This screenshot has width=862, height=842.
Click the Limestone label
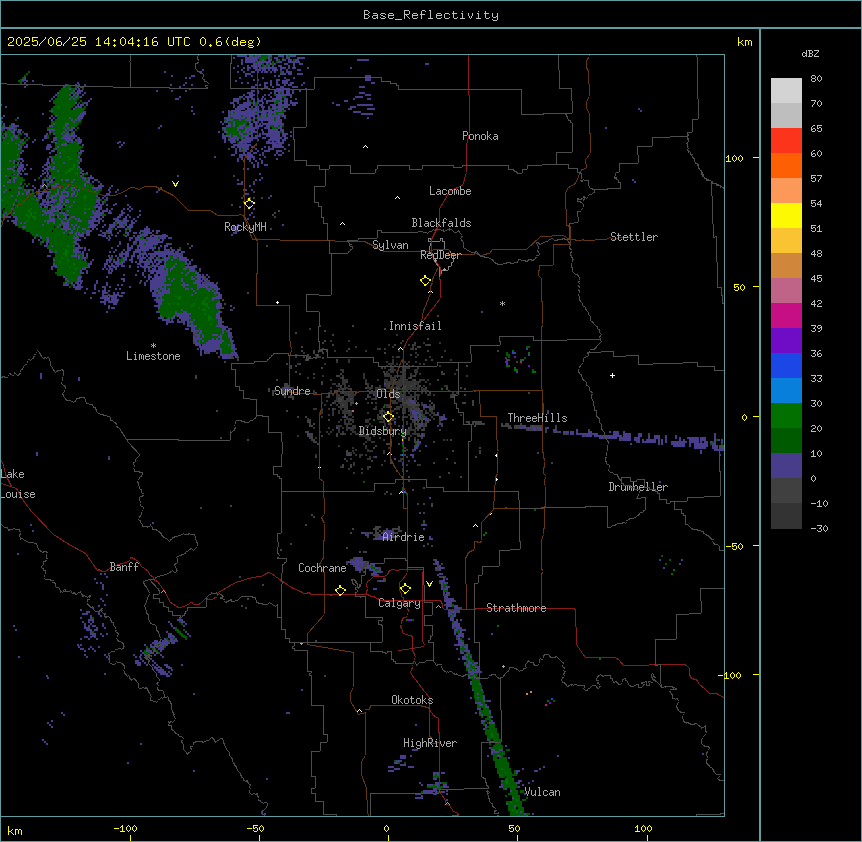[x=153, y=356]
